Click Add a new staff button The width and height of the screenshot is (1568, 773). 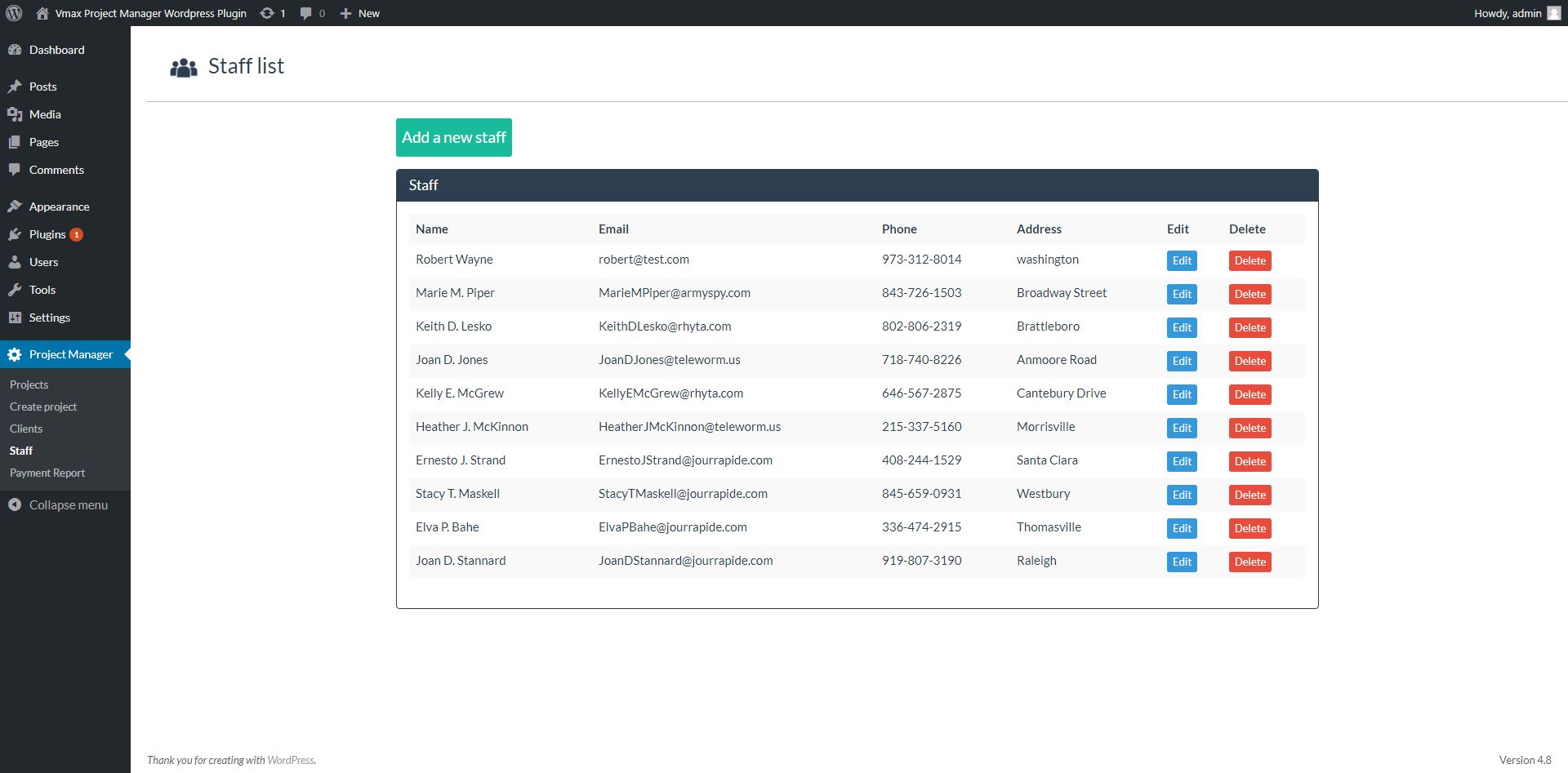[454, 137]
